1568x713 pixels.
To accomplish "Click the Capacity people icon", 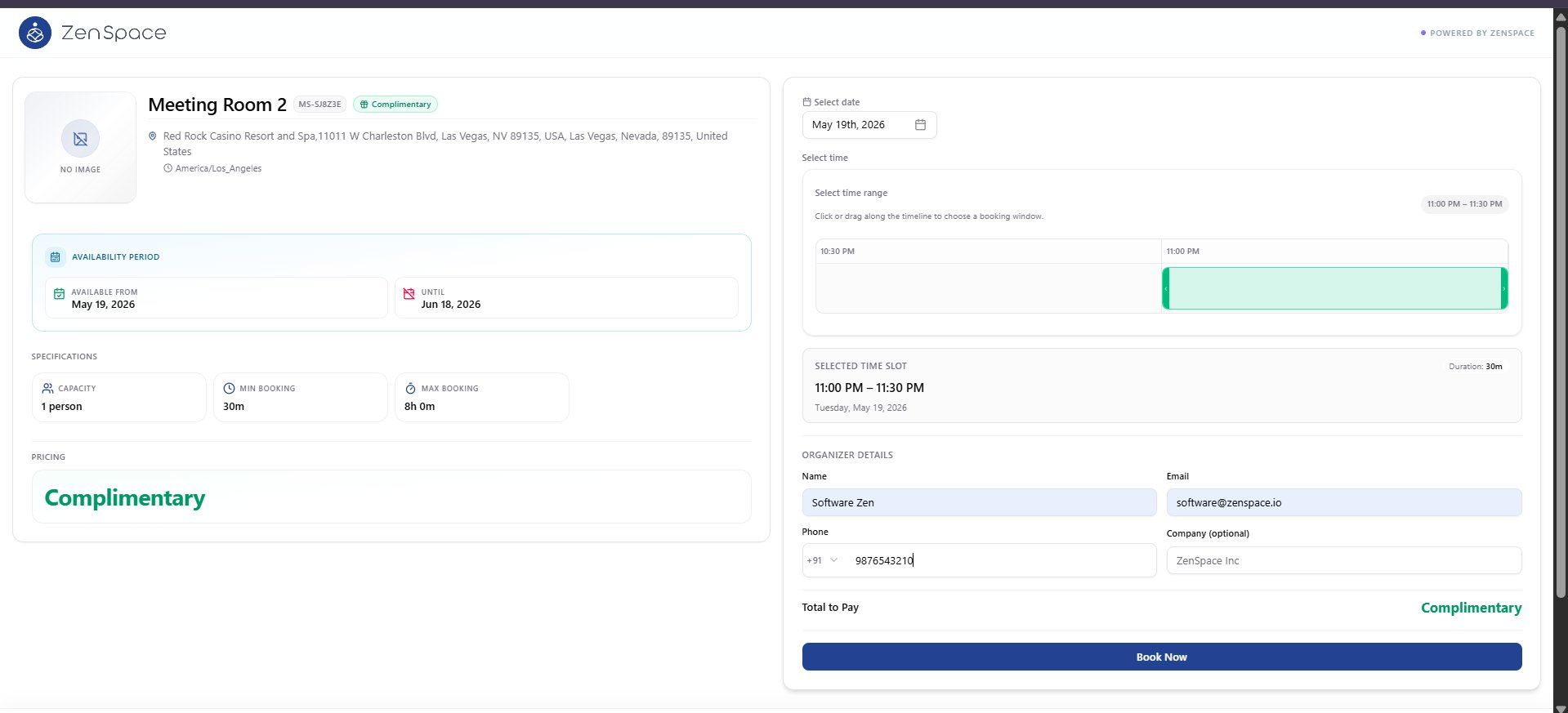I will [x=47, y=389].
